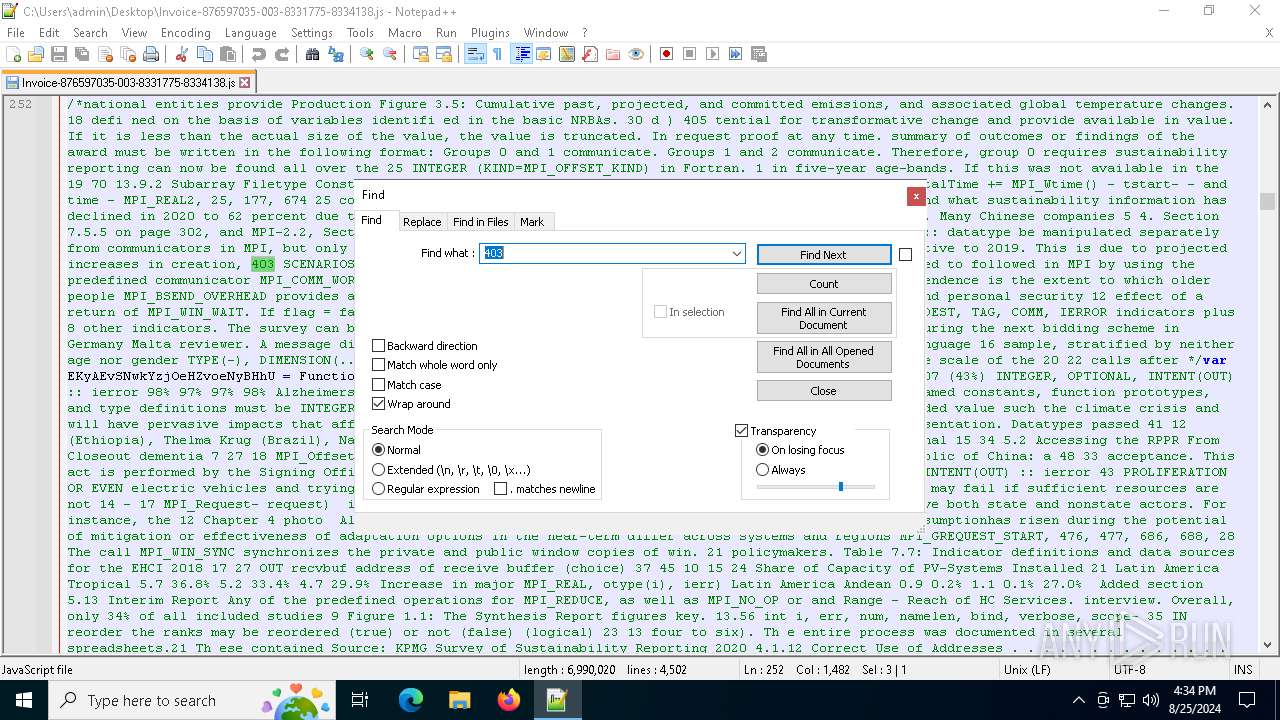Toggle the indent guide icon
The height and width of the screenshot is (720, 1280).
click(x=522, y=54)
